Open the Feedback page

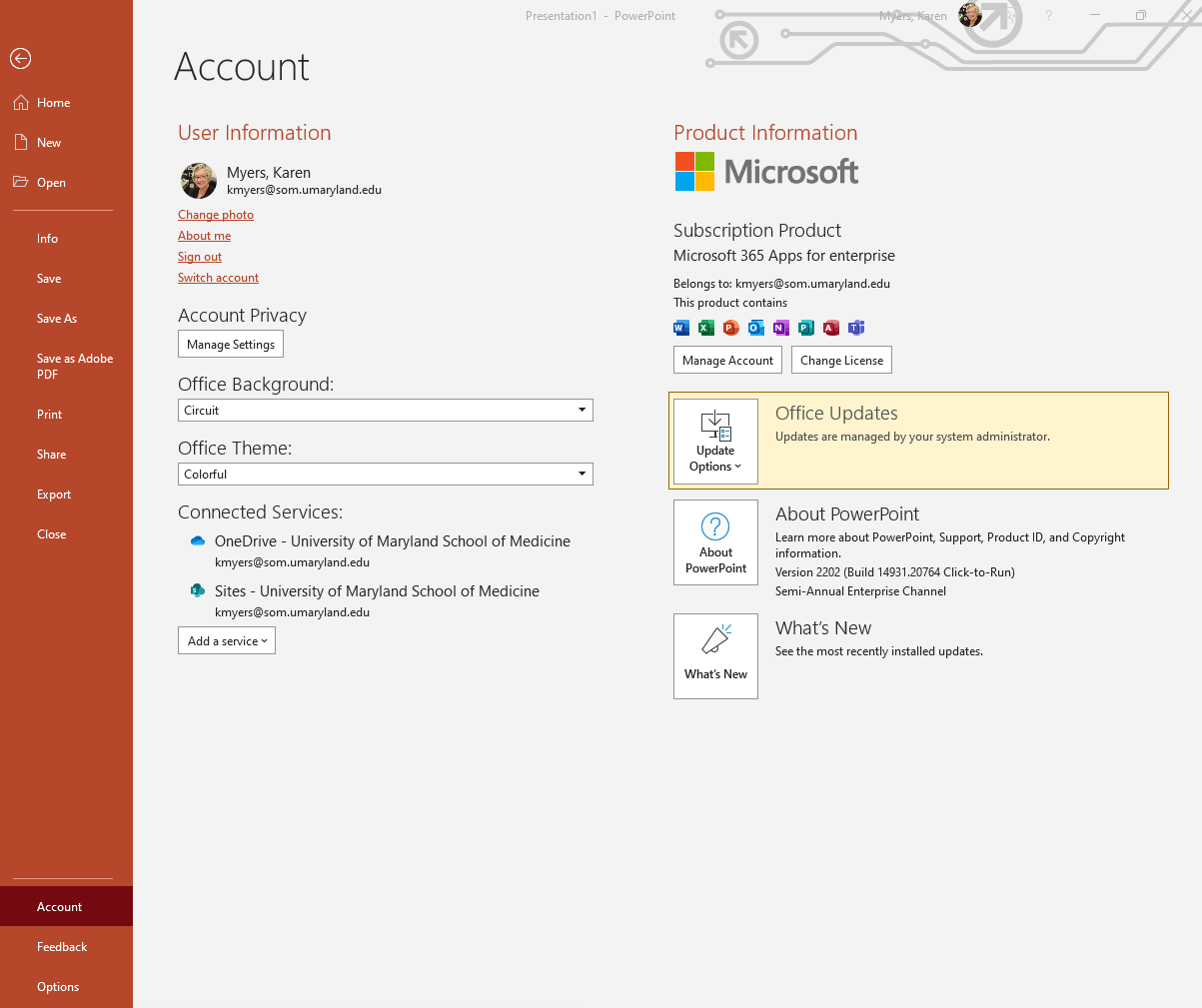[66, 947]
